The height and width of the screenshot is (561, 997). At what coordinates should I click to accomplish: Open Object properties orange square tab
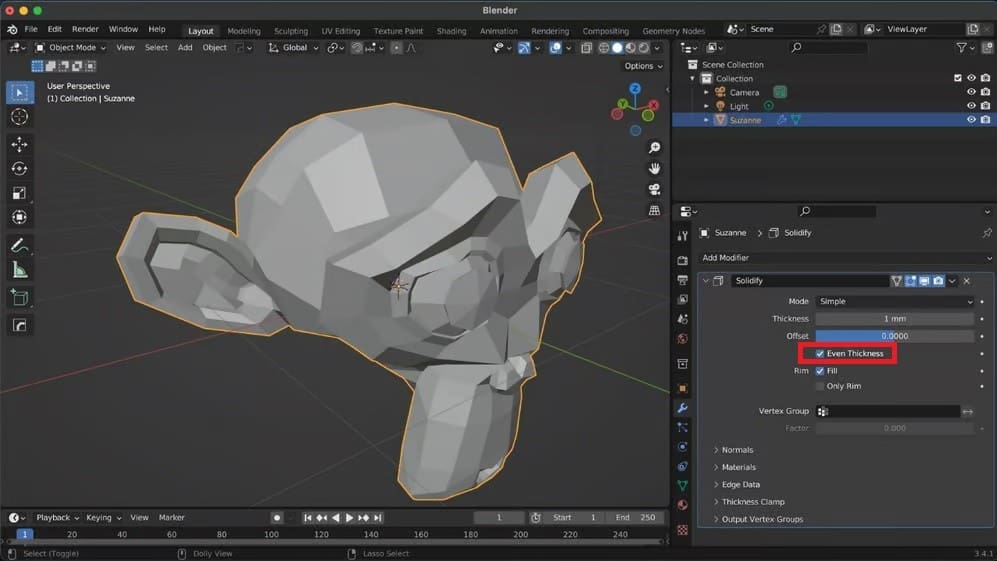point(682,389)
